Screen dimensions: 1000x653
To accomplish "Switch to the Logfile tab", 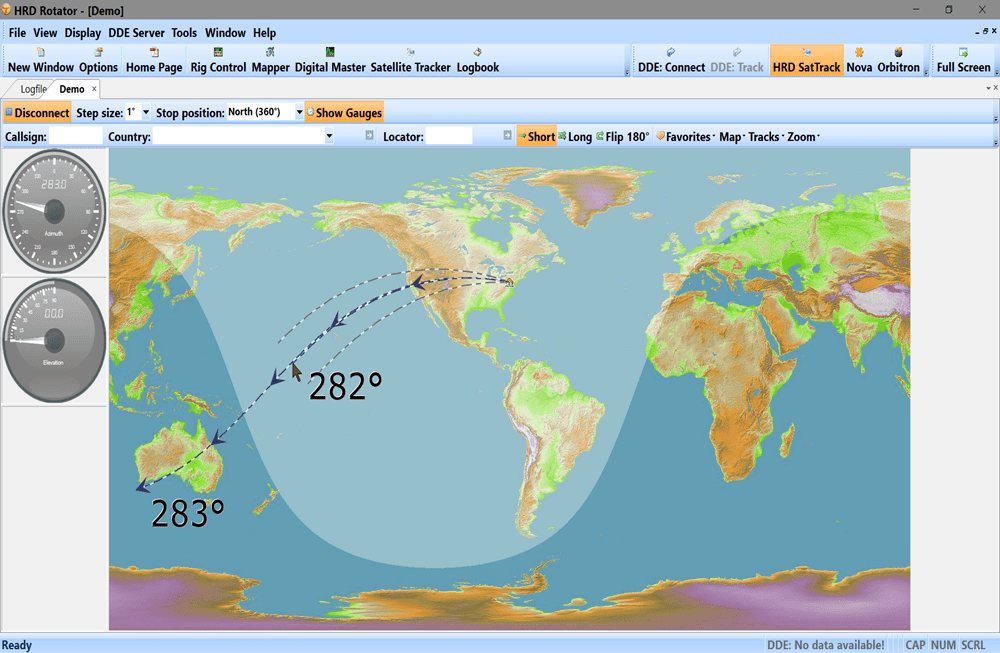I will (x=33, y=89).
